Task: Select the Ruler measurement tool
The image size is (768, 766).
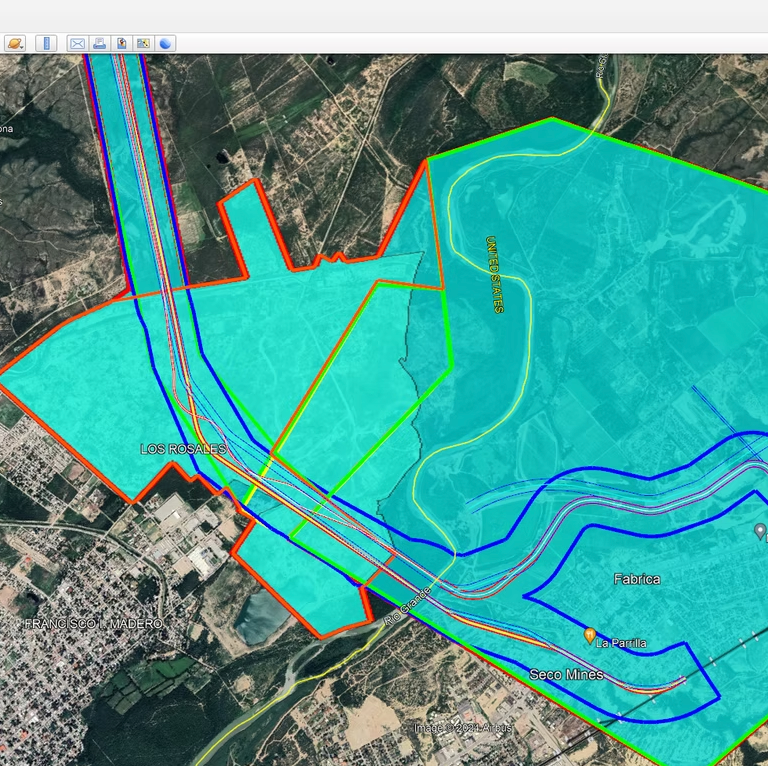Action: coord(46,43)
